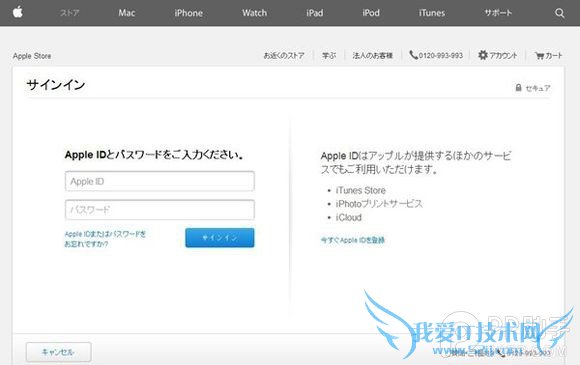
Task: Click the gear icon for アカウント
Action: pos(482,55)
